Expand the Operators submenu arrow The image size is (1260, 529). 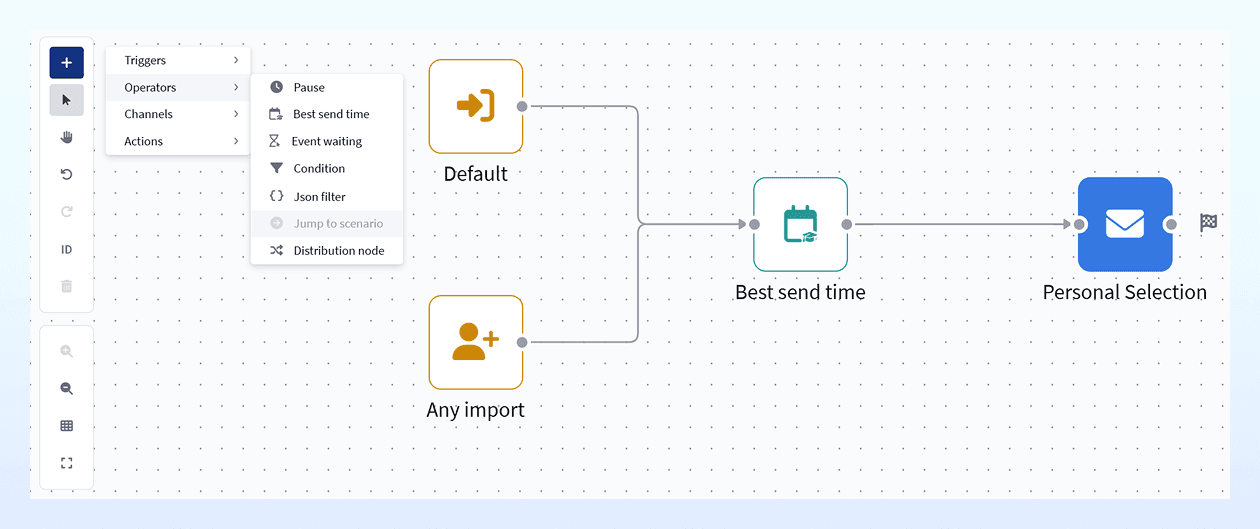pos(236,87)
